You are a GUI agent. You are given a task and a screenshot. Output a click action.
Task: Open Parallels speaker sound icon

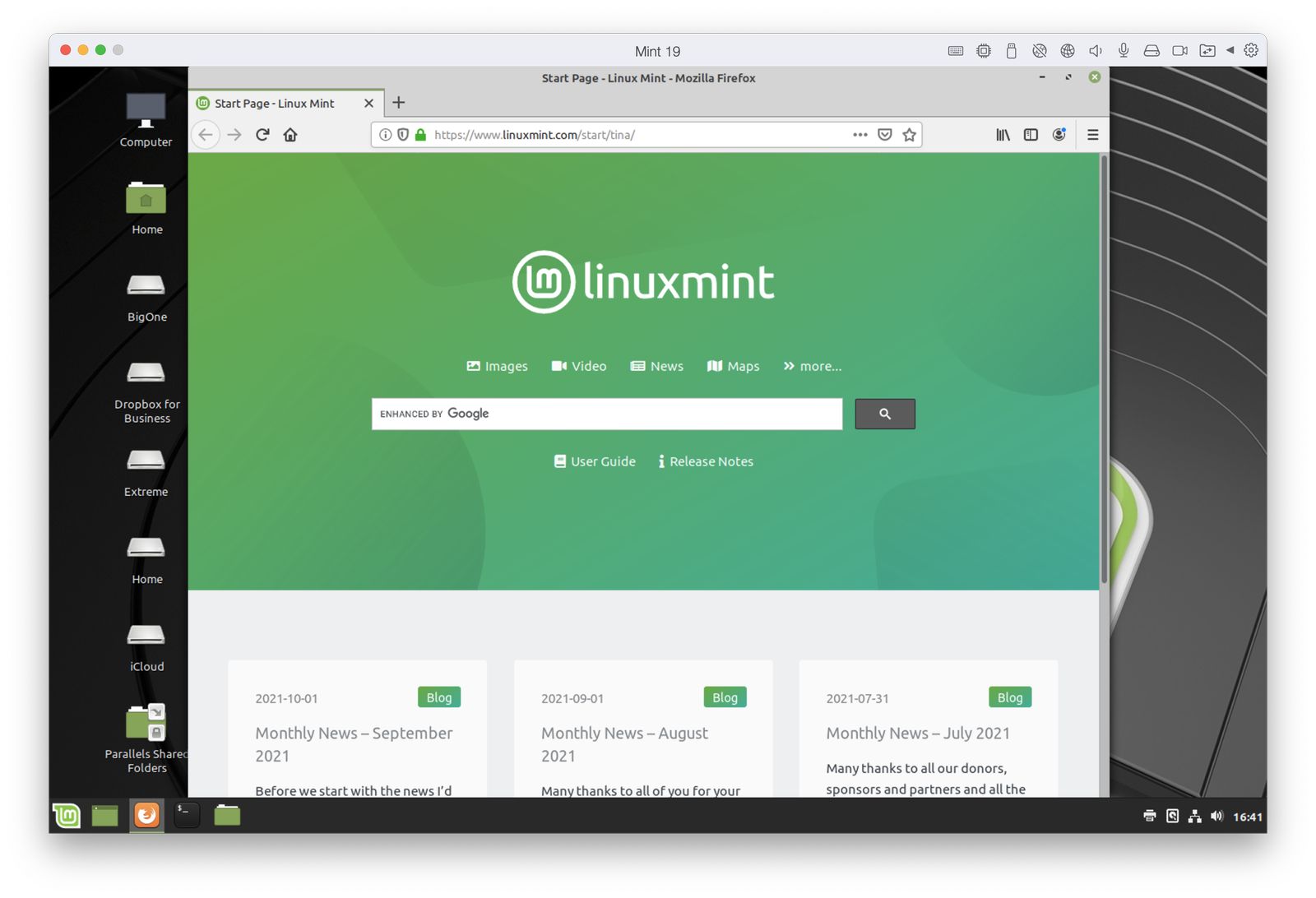1096,51
